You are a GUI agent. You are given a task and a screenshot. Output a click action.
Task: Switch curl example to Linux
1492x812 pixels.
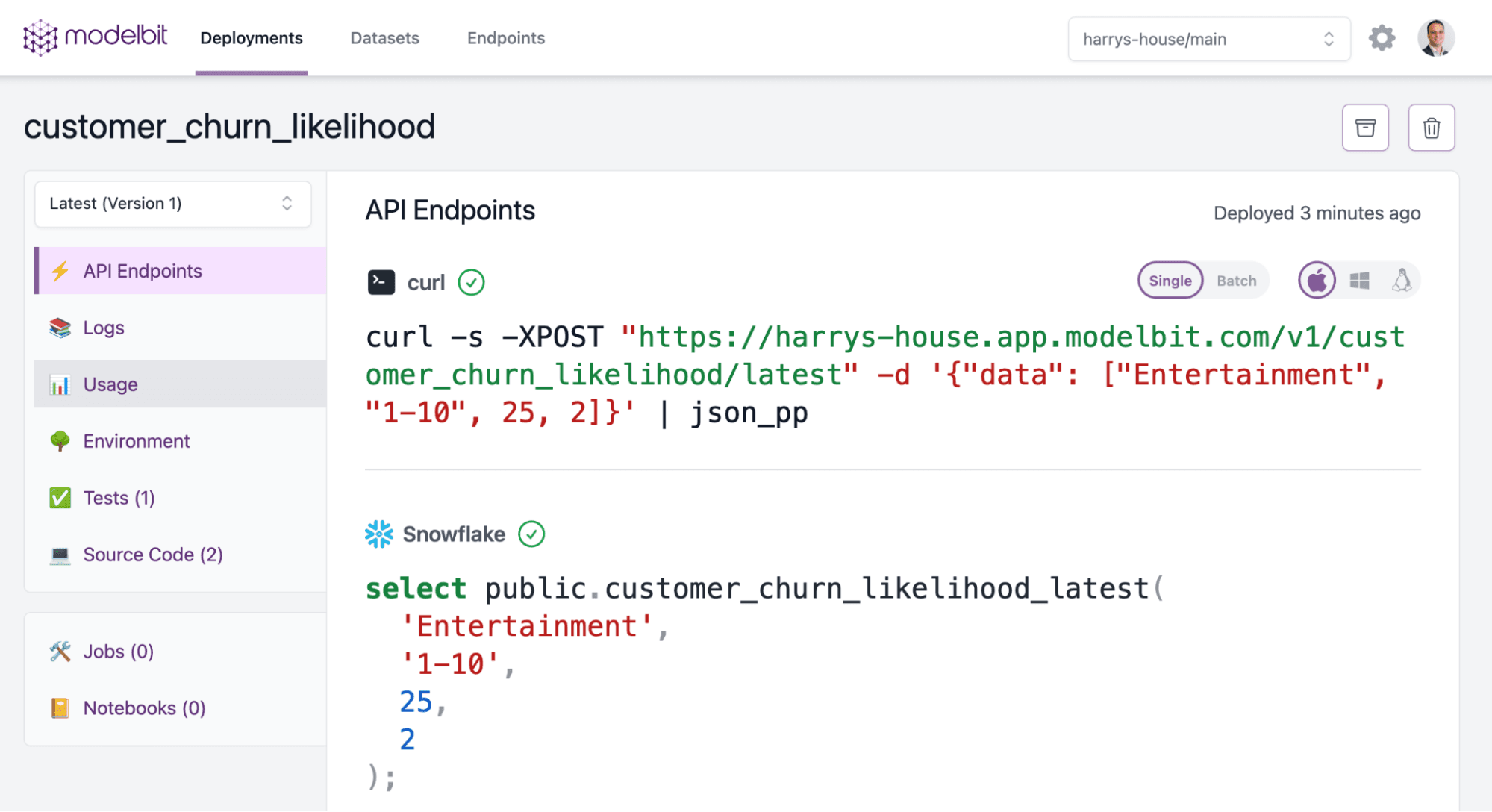tap(1402, 279)
